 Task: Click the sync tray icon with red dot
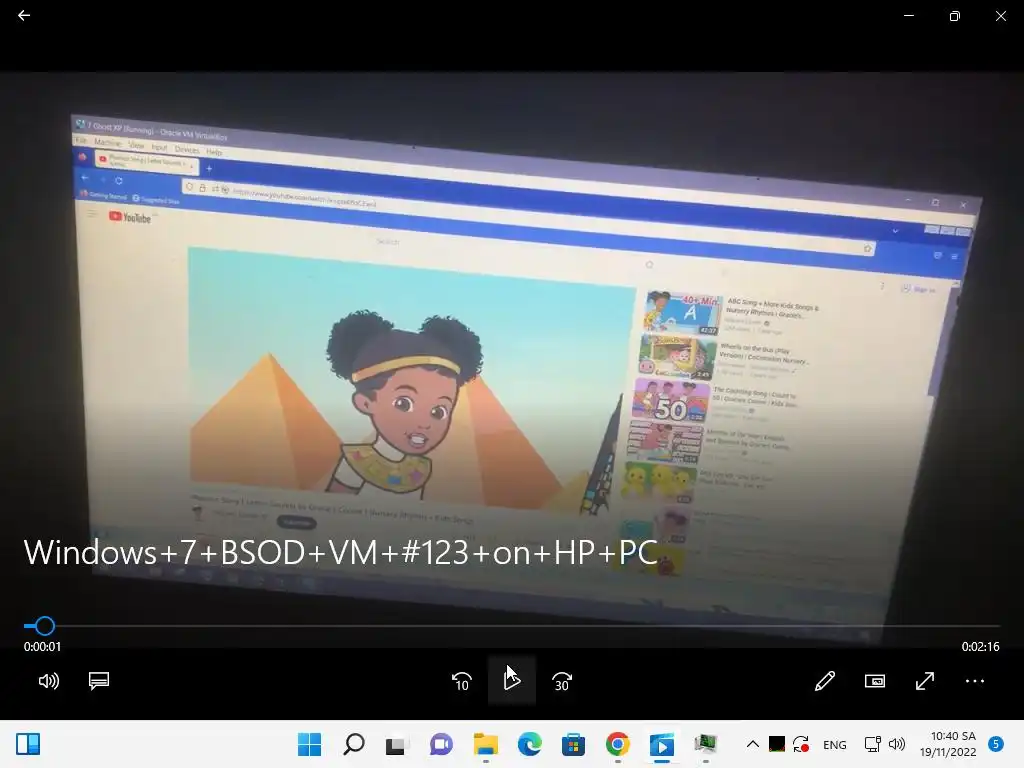click(801, 744)
